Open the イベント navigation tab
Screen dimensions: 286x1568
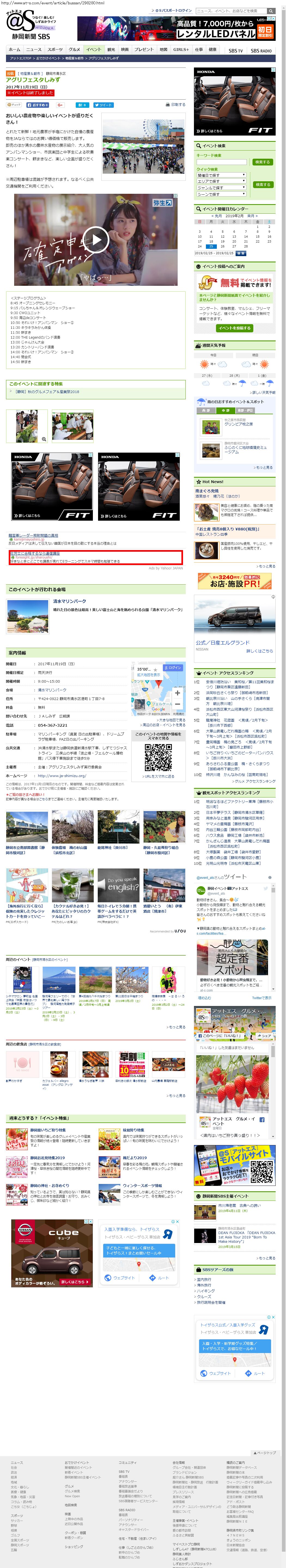pos(94,49)
